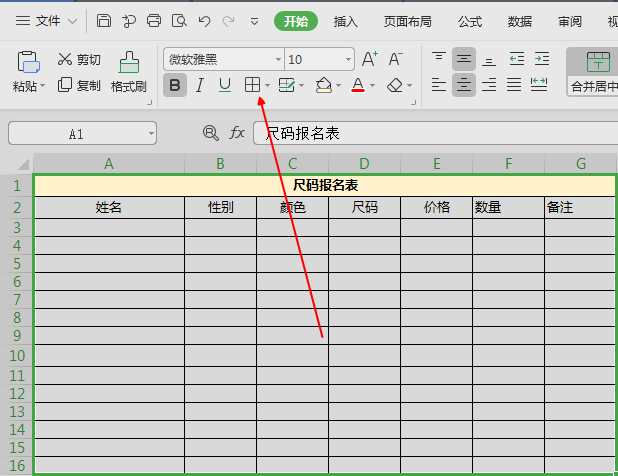The height and width of the screenshot is (476, 618).
Task: Open the 数据 tab
Action: pos(519,21)
